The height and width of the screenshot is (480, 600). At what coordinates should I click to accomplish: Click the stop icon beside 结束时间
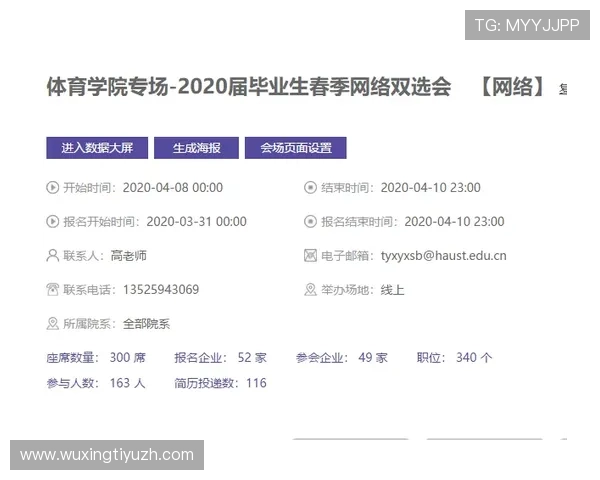(310, 188)
